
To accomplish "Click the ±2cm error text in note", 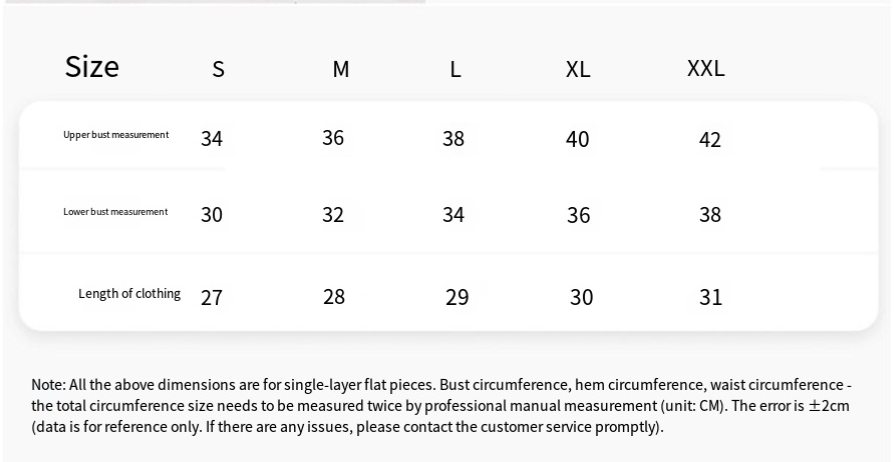I will [828, 406].
